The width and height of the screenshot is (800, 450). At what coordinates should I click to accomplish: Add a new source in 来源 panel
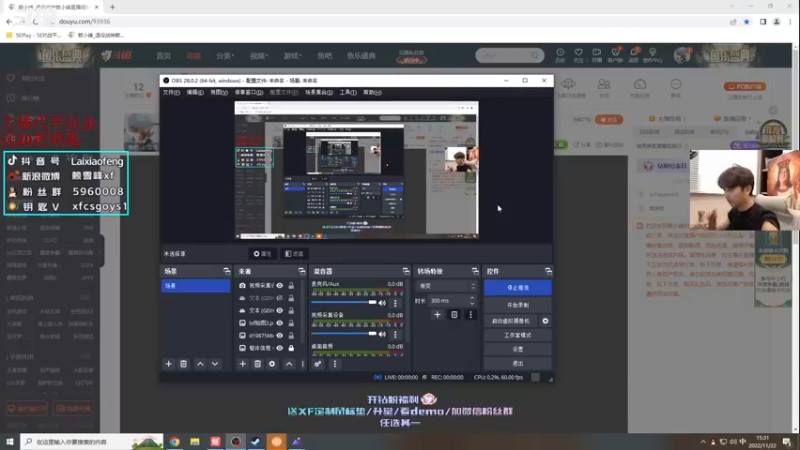(242, 364)
